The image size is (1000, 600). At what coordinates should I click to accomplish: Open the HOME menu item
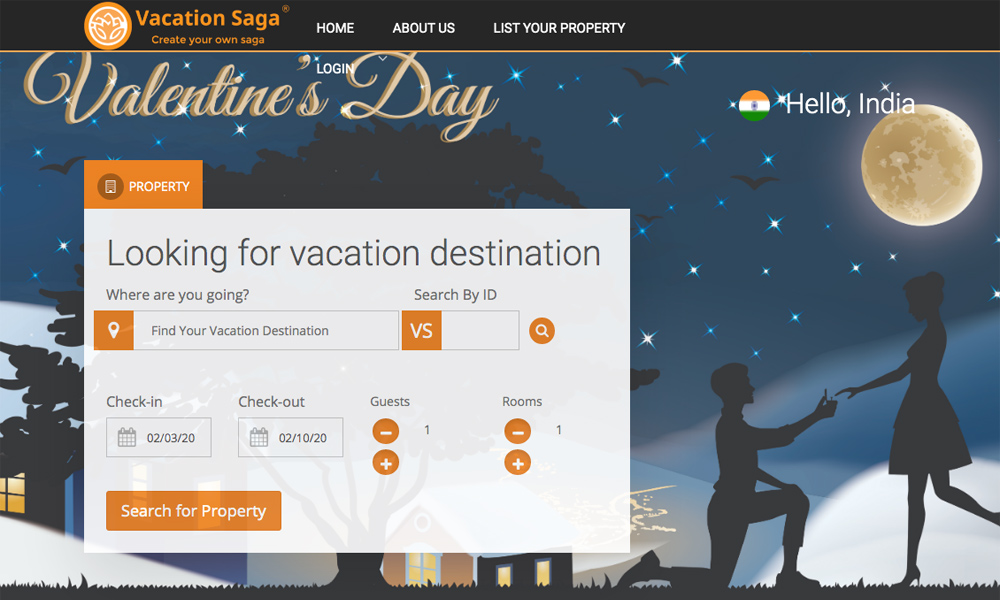335,28
